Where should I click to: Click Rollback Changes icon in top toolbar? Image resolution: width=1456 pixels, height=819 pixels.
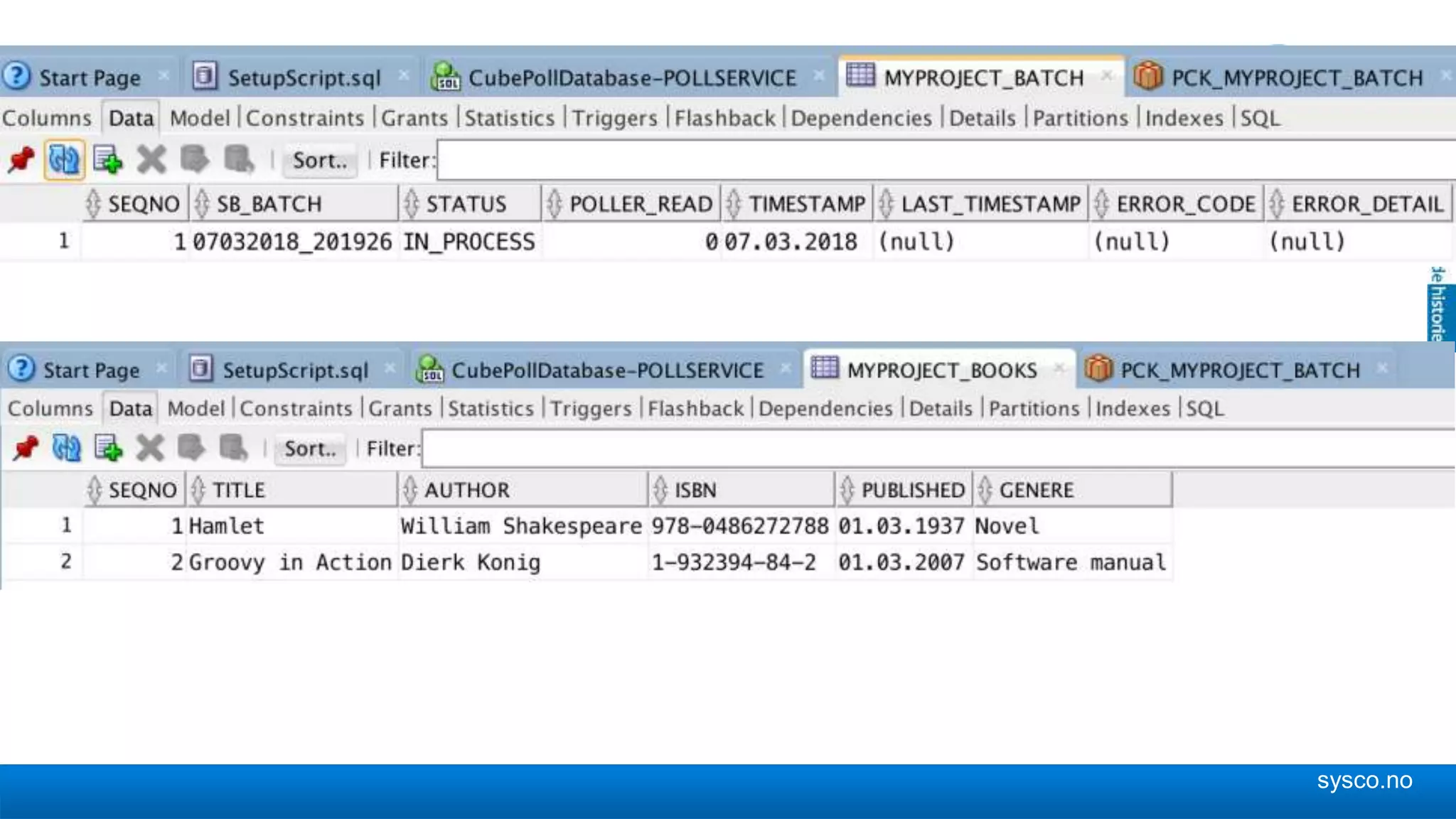point(239,160)
